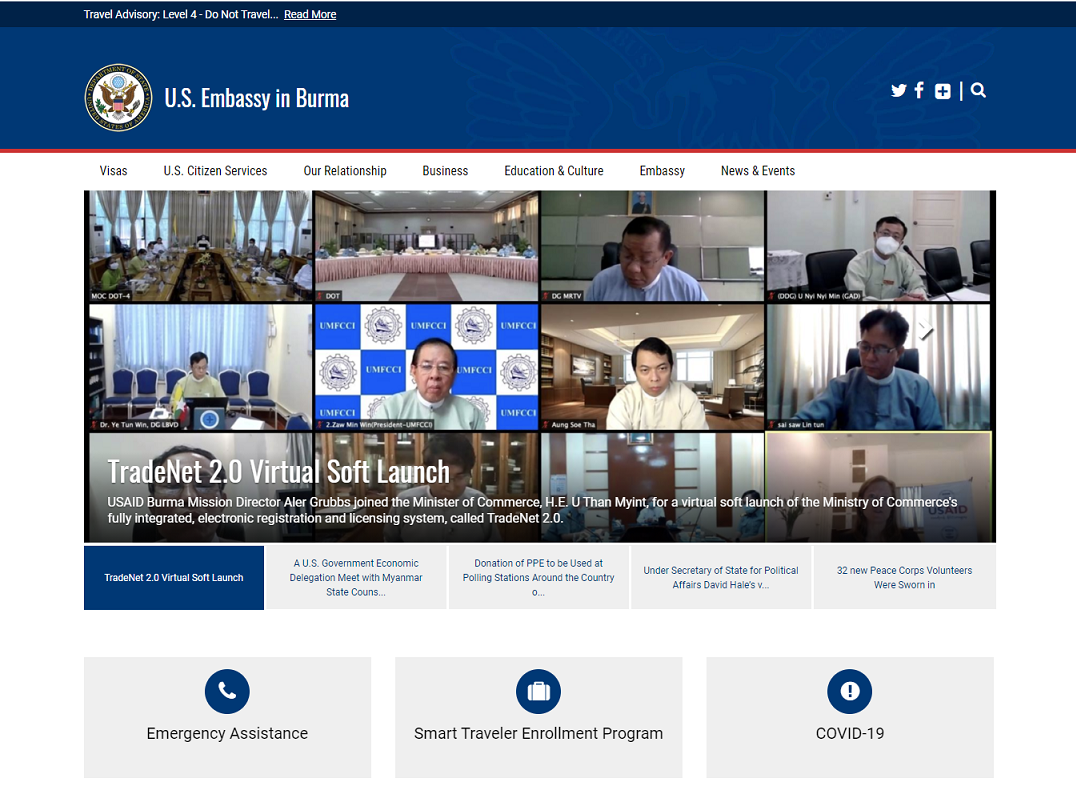
Task: Click the TradeNet 2.0 Virtual Soft Launch headline
Action: [x=279, y=472]
